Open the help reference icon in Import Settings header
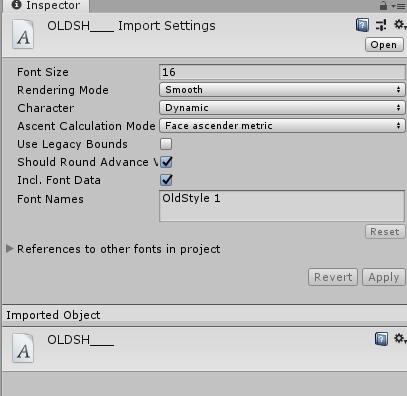This screenshot has height=396, width=407. [362, 25]
